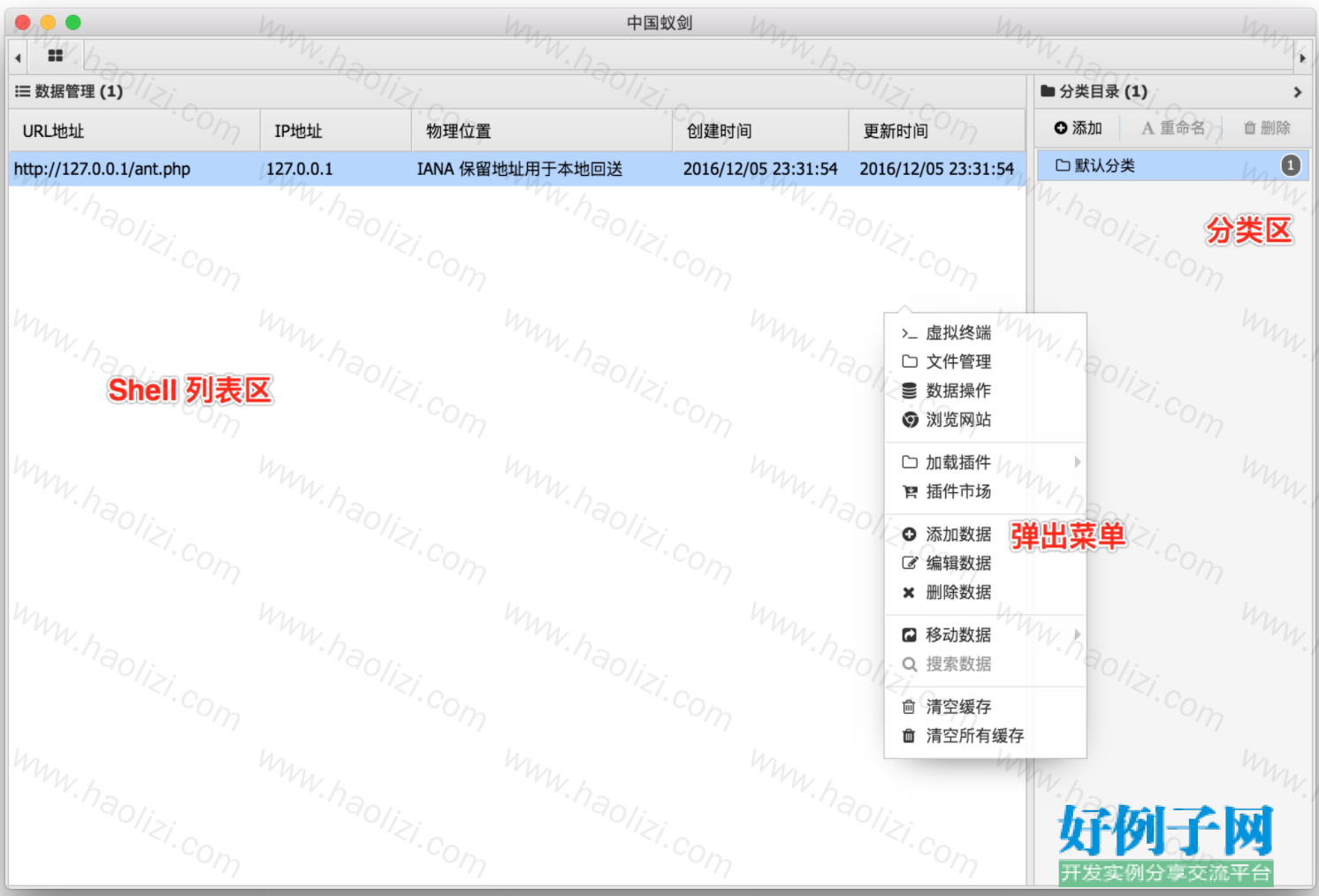Sort by the URL地址 column header

(134, 131)
